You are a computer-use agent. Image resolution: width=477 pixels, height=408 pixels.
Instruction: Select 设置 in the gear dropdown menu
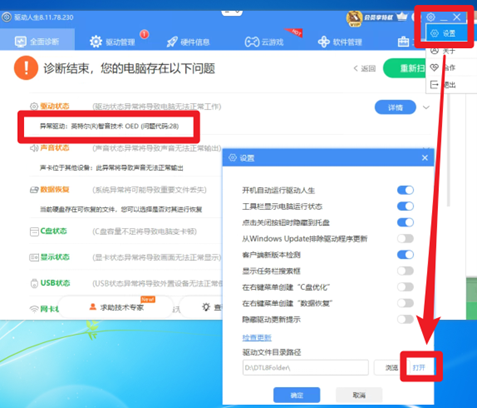point(447,33)
